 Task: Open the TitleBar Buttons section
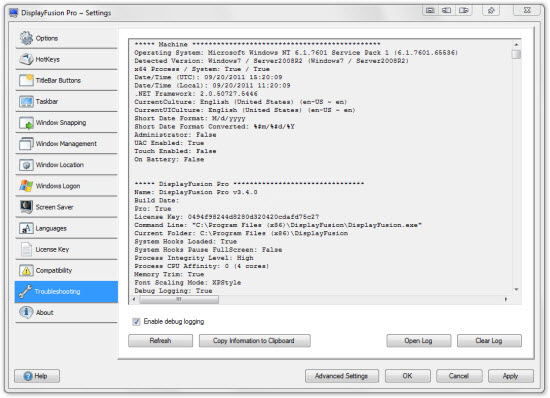coord(66,80)
